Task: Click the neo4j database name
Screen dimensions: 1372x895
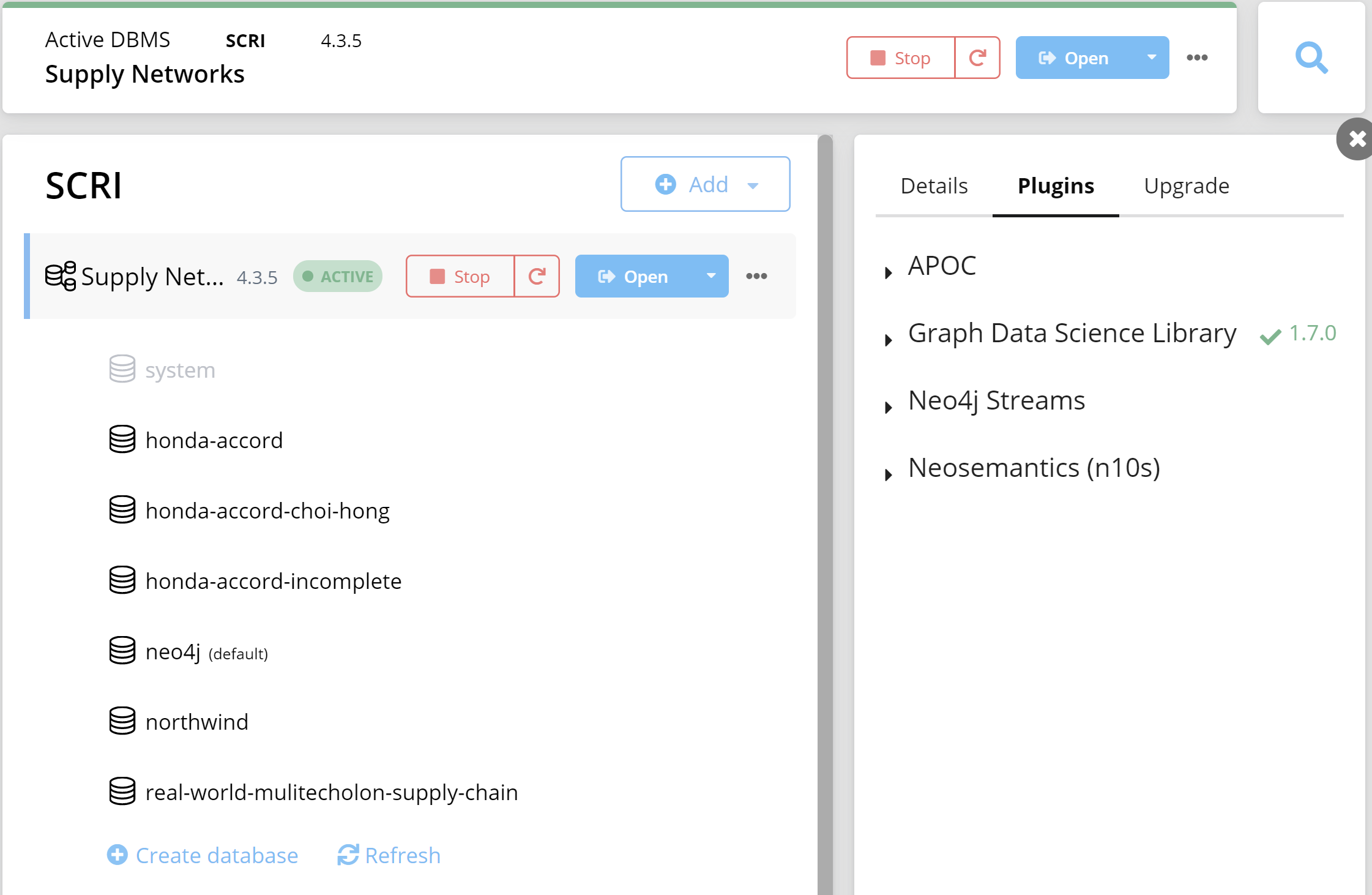Action: [x=173, y=651]
